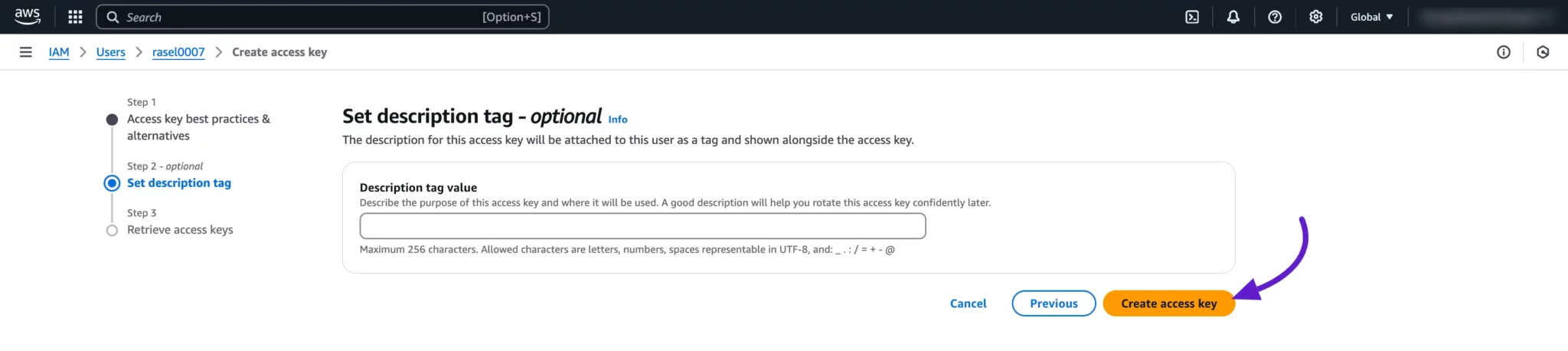Open the settings gear icon
The width and height of the screenshot is (1568, 351).
click(1315, 17)
